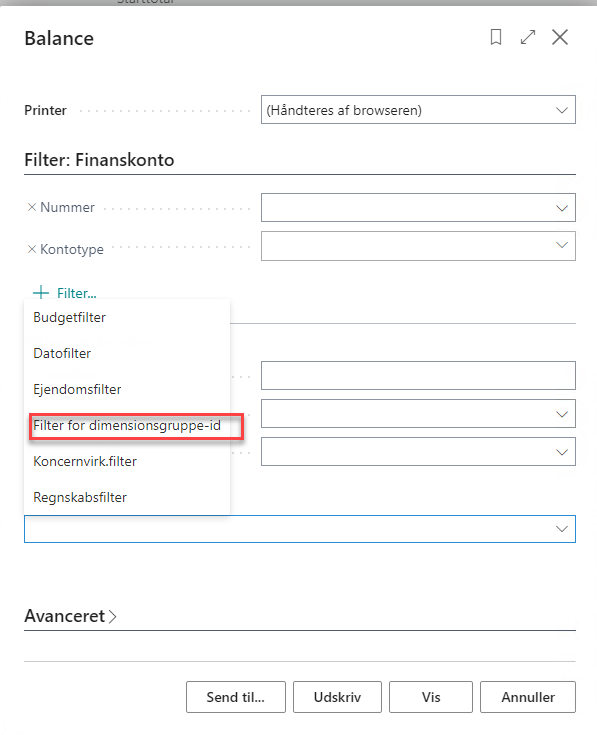Open the Printer dropdown
This screenshot has height=735, width=597.
(418, 110)
